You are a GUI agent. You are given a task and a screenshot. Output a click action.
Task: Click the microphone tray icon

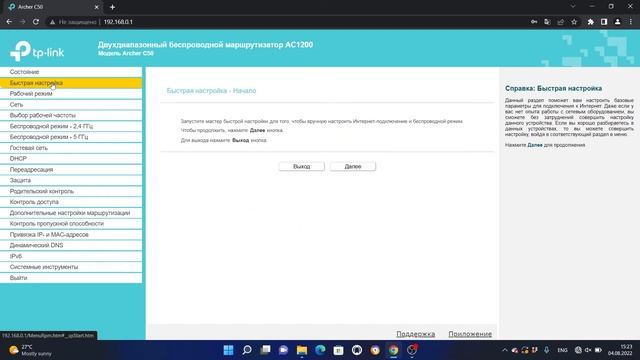click(547, 350)
